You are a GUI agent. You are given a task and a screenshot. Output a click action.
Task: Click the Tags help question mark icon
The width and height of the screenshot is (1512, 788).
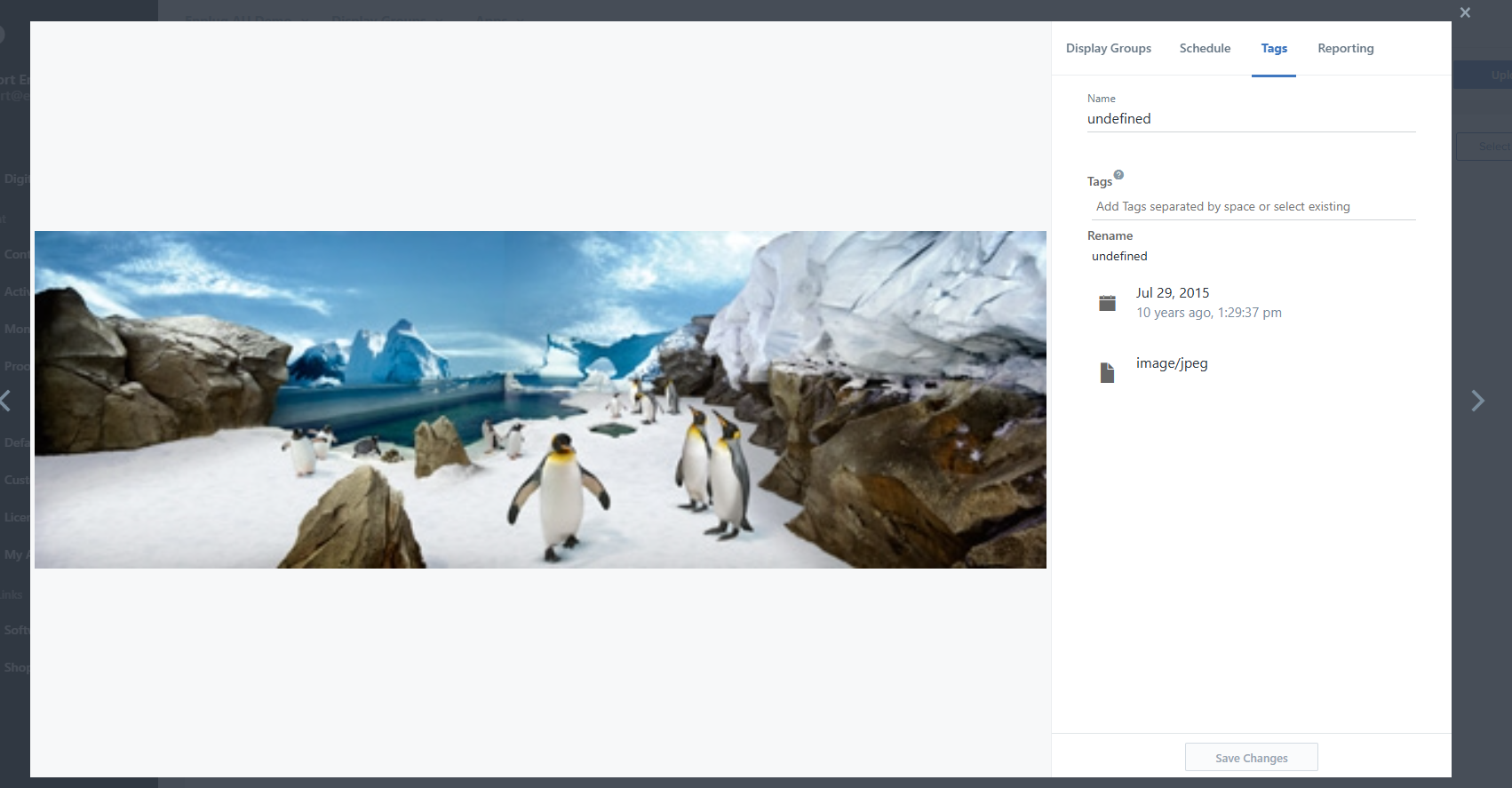tap(1118, 175)
